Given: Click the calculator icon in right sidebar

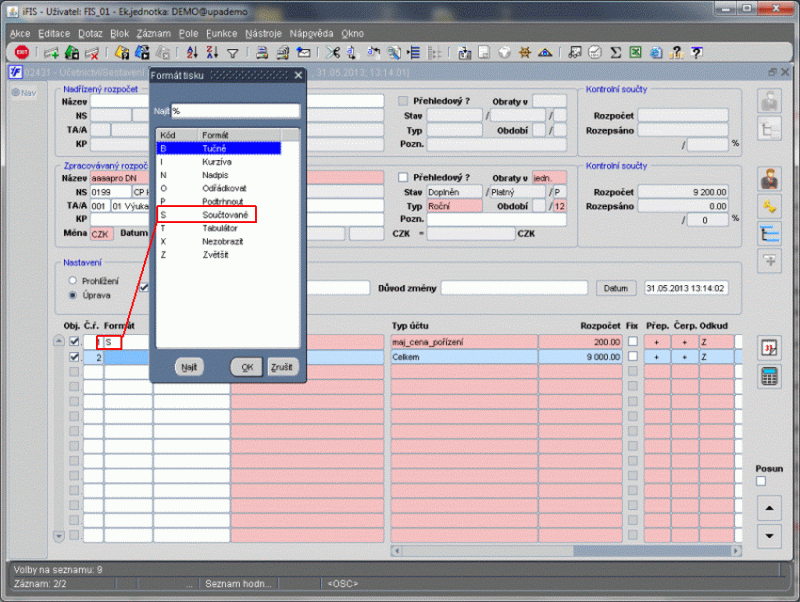Looking at the screenshot, I should click(x=770, y=376).
